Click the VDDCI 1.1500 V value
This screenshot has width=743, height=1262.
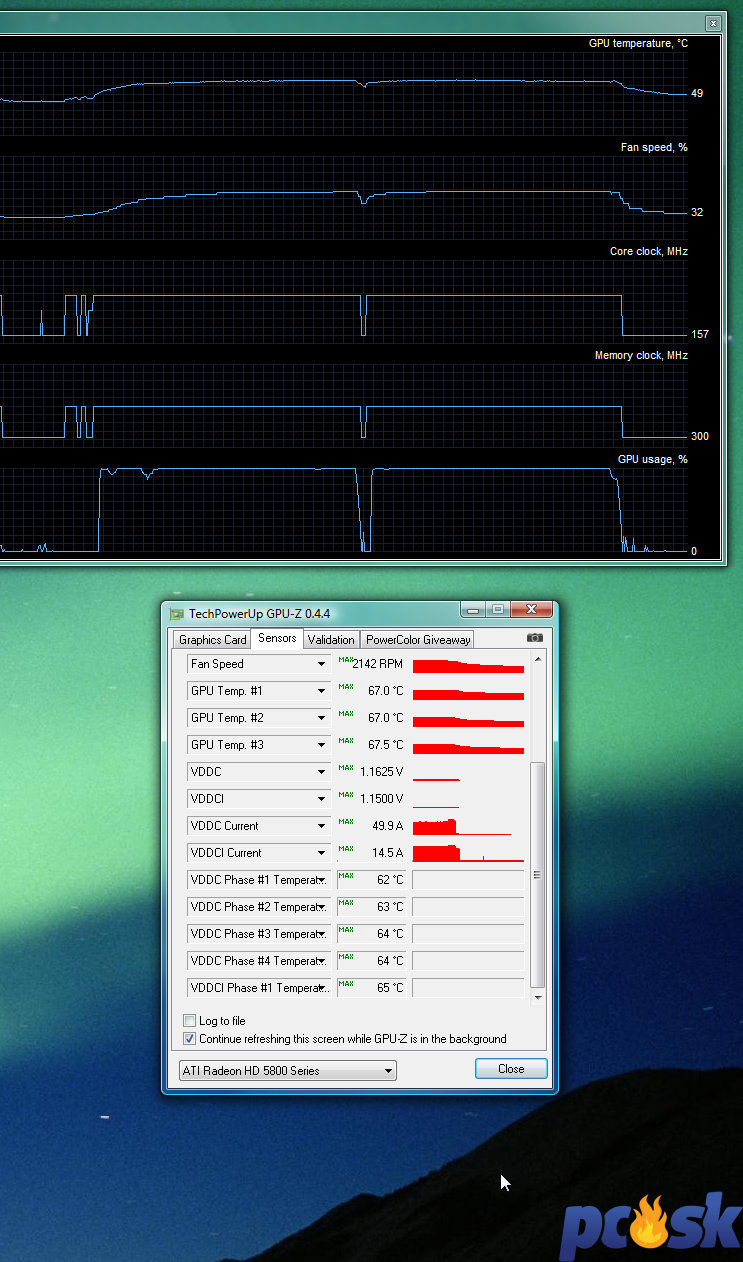click(382, 799)
